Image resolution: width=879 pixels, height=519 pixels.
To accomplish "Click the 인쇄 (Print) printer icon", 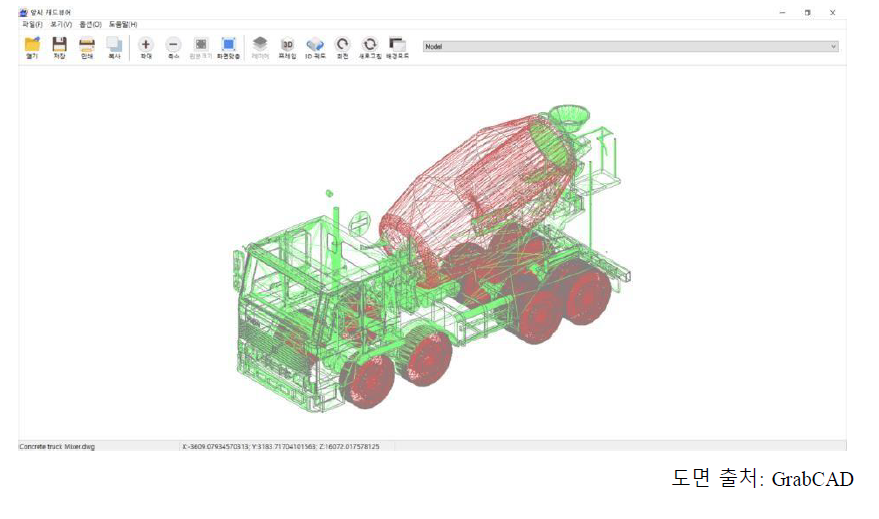I will click(x=87, y=44).
